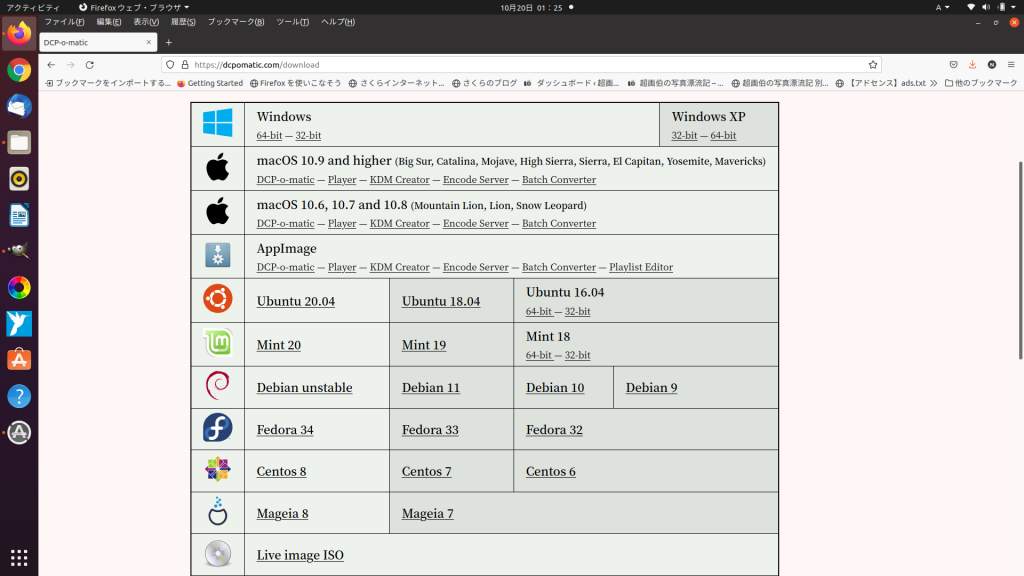Click the CentOS logo icon
Screen dimensions: 1024x576
pyautogui.click(x=217, y=470)
